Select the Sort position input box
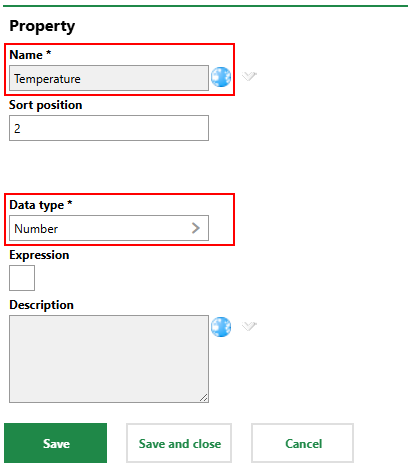 (x=109, y=128)
